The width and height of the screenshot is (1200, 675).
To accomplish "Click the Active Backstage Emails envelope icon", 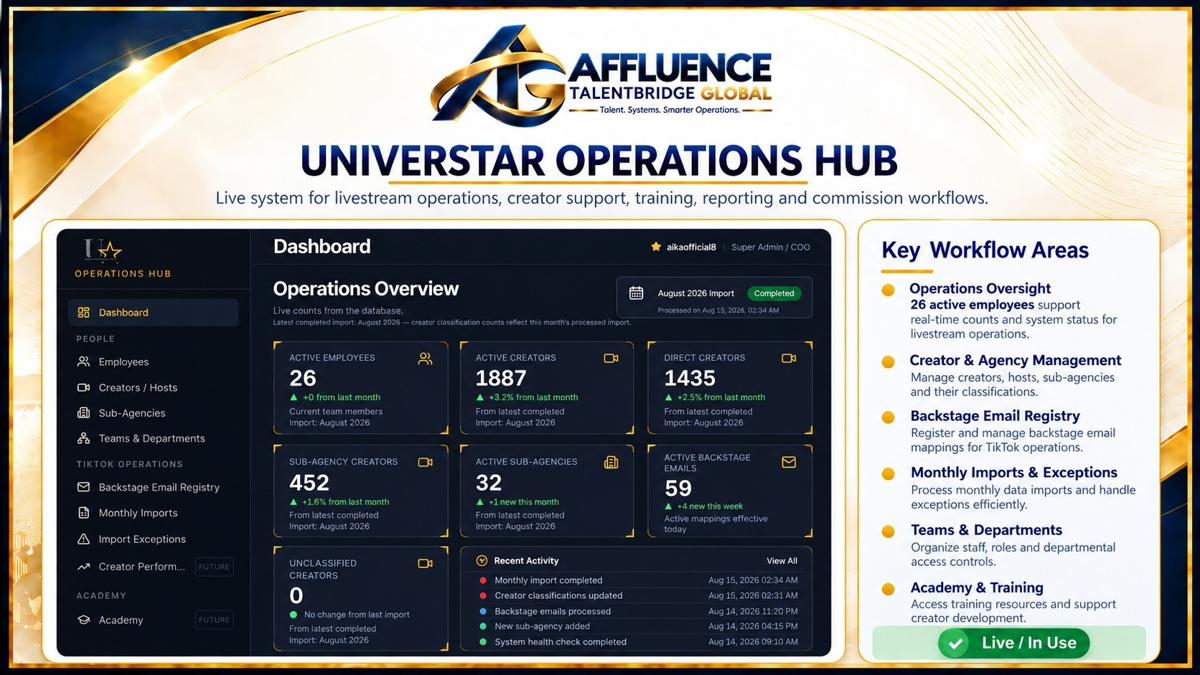I will tap(788, 462).
